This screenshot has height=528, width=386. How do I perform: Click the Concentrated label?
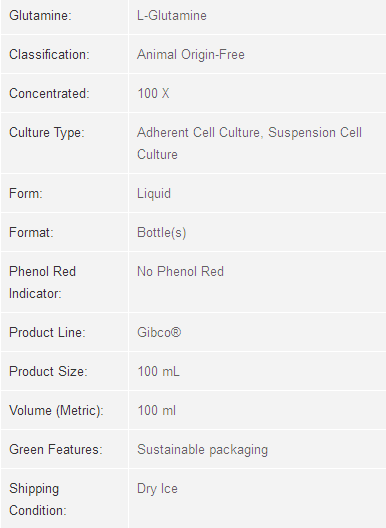(49, 94)
